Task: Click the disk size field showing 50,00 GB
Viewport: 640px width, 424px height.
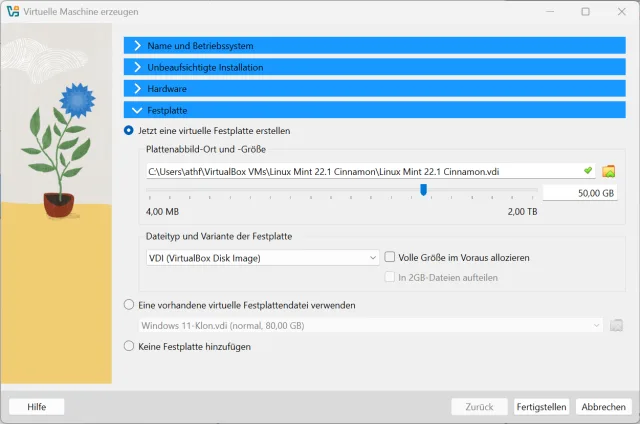Action: (x=581, y=192)
